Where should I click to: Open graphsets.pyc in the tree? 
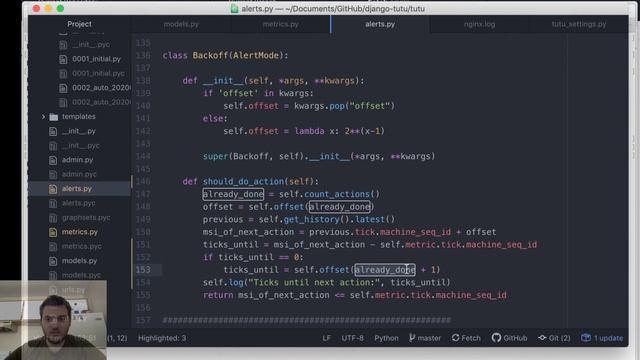pos(86,218)
